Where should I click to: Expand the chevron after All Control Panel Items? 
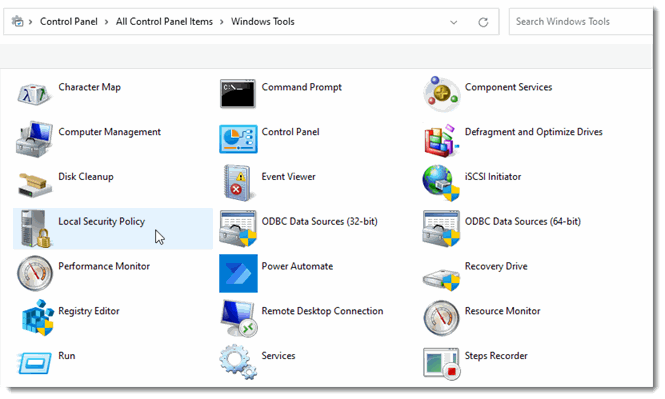tap(221, 22)
